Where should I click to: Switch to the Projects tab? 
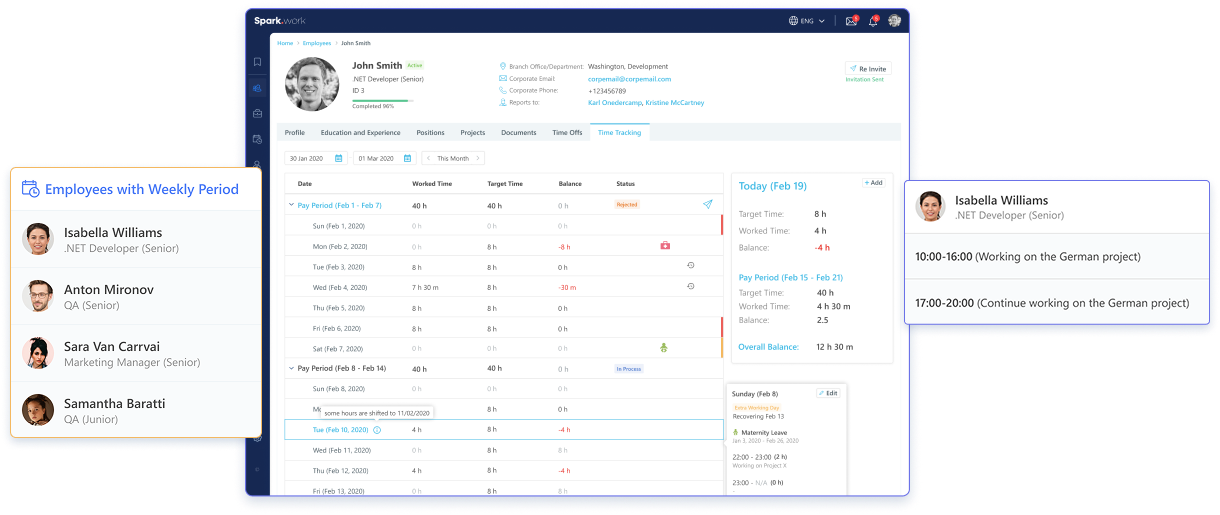click(x=473, y=132)
